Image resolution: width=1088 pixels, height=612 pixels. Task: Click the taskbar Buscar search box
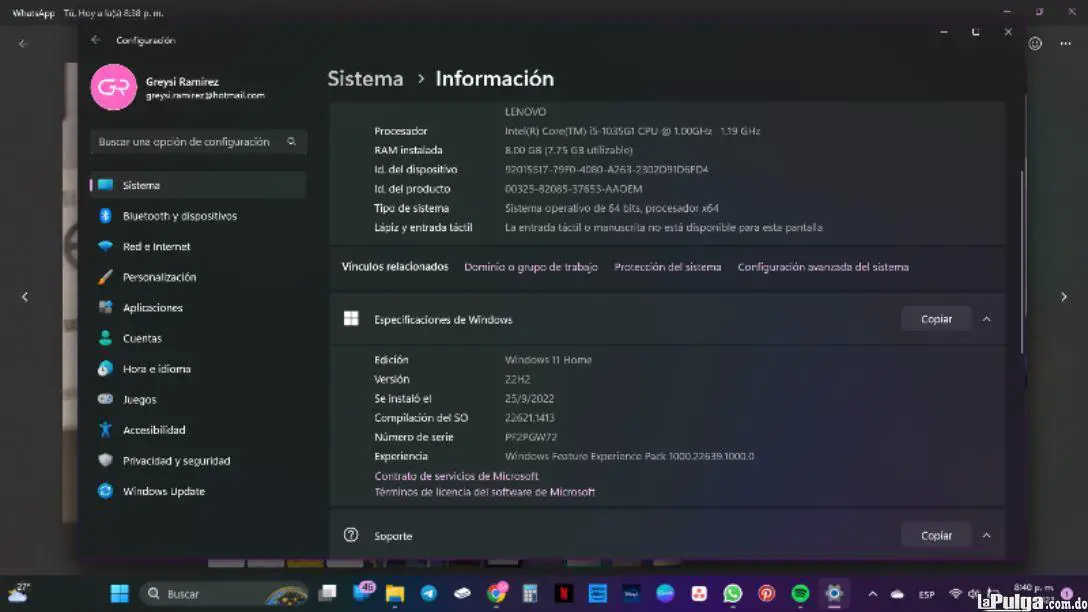click(x=224, y=593)
